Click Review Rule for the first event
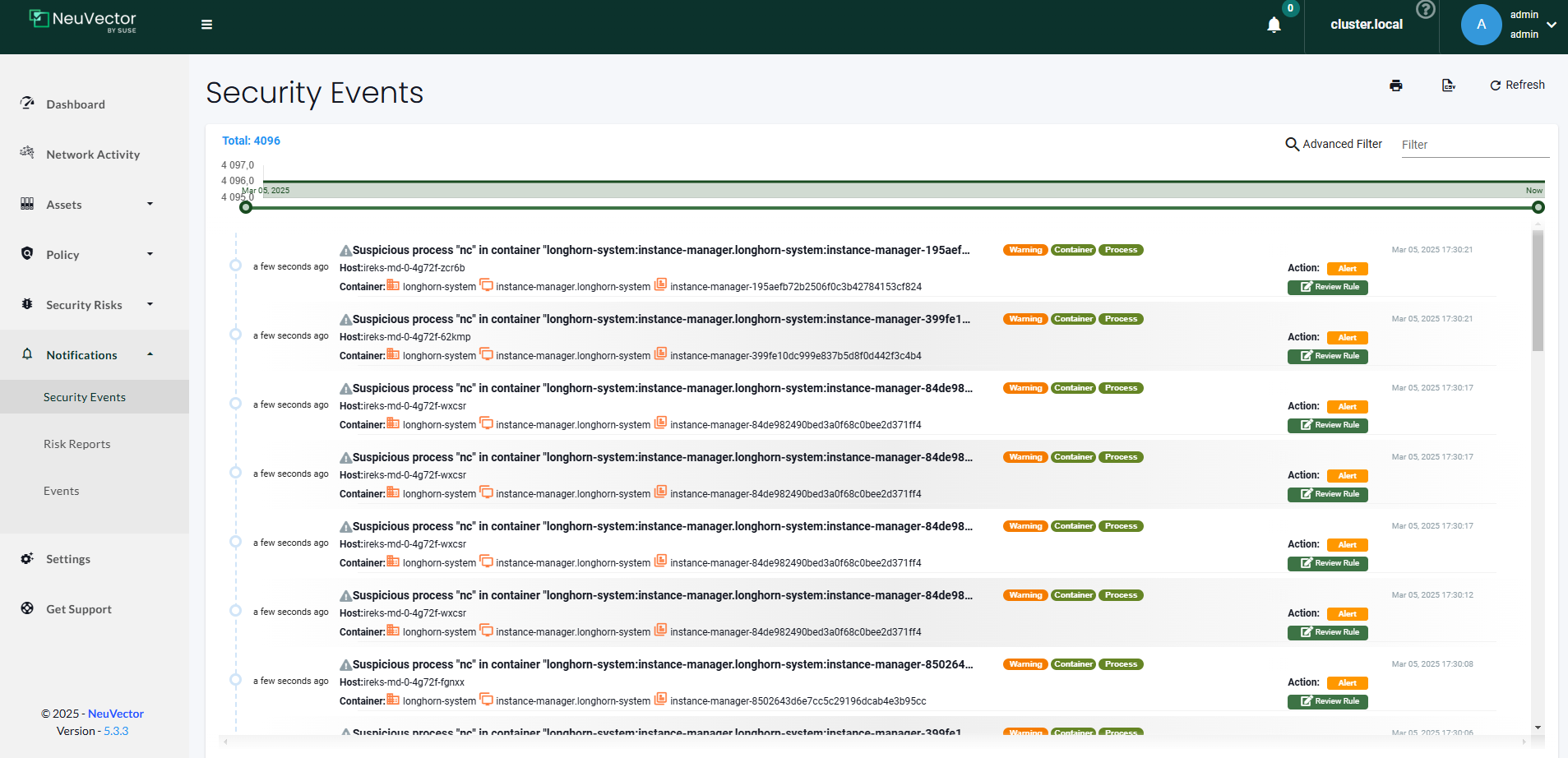Screen dimensions: 1568x758 (1327, 288)
